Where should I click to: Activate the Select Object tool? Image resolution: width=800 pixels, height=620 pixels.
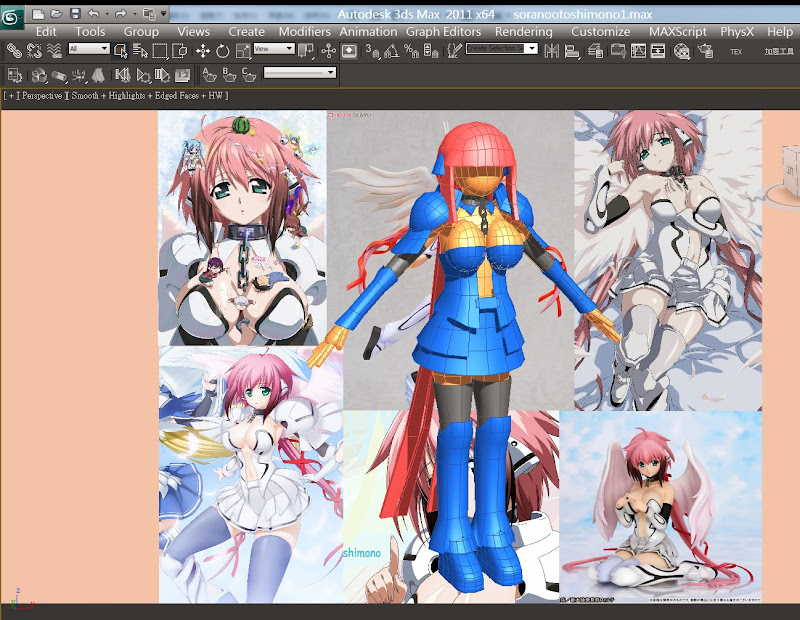click(x=120, y=51)
